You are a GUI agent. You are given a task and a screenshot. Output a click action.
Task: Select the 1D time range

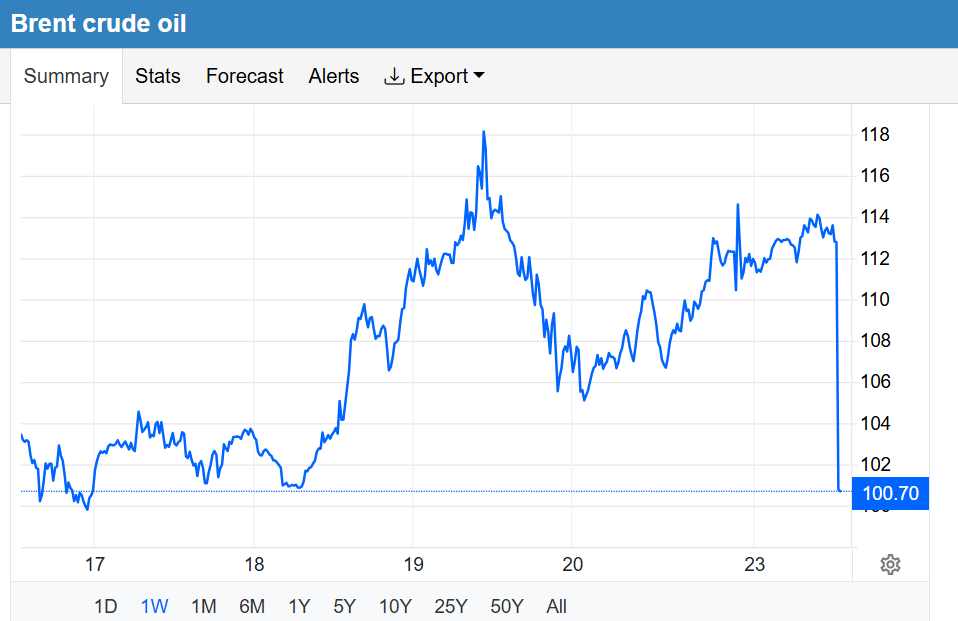tap(105, 606)
